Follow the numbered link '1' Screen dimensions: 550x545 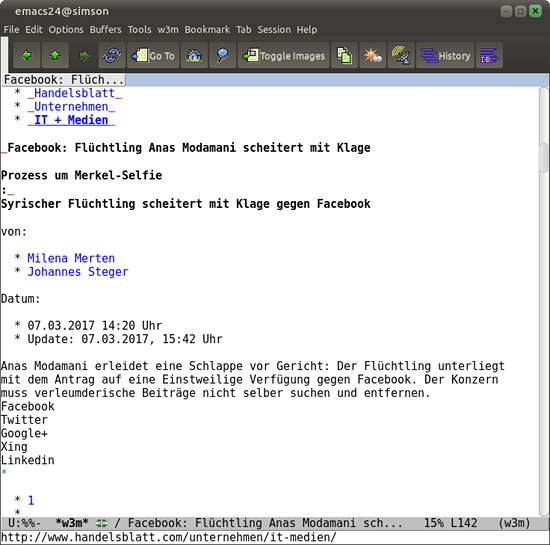[31, 500]
